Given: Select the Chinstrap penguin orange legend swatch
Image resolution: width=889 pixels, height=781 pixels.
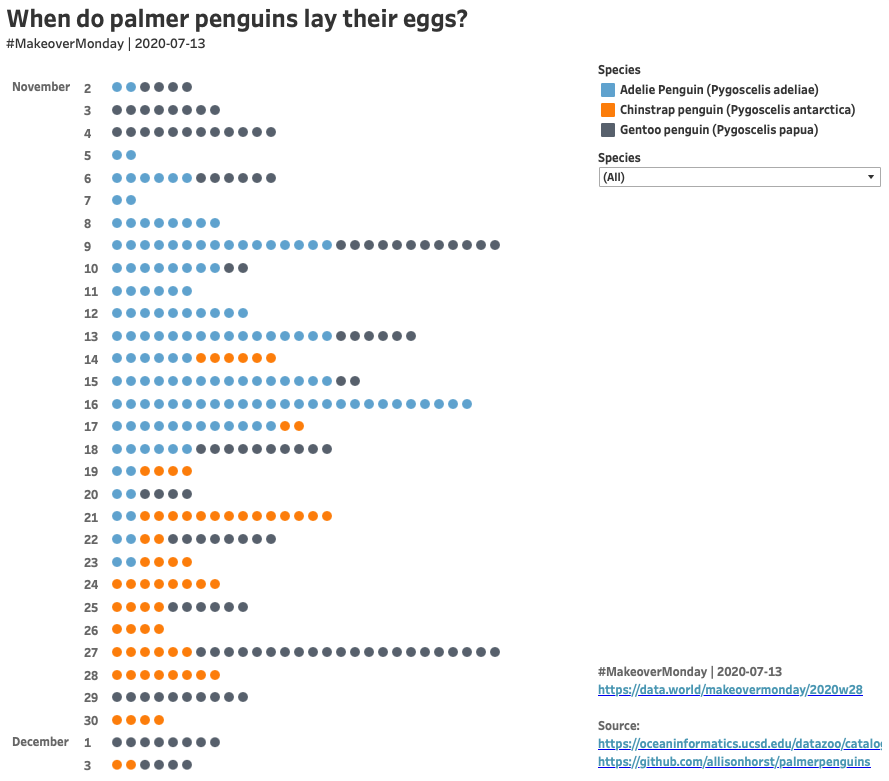Looking at the screenshot, I should tap(608, 110).
